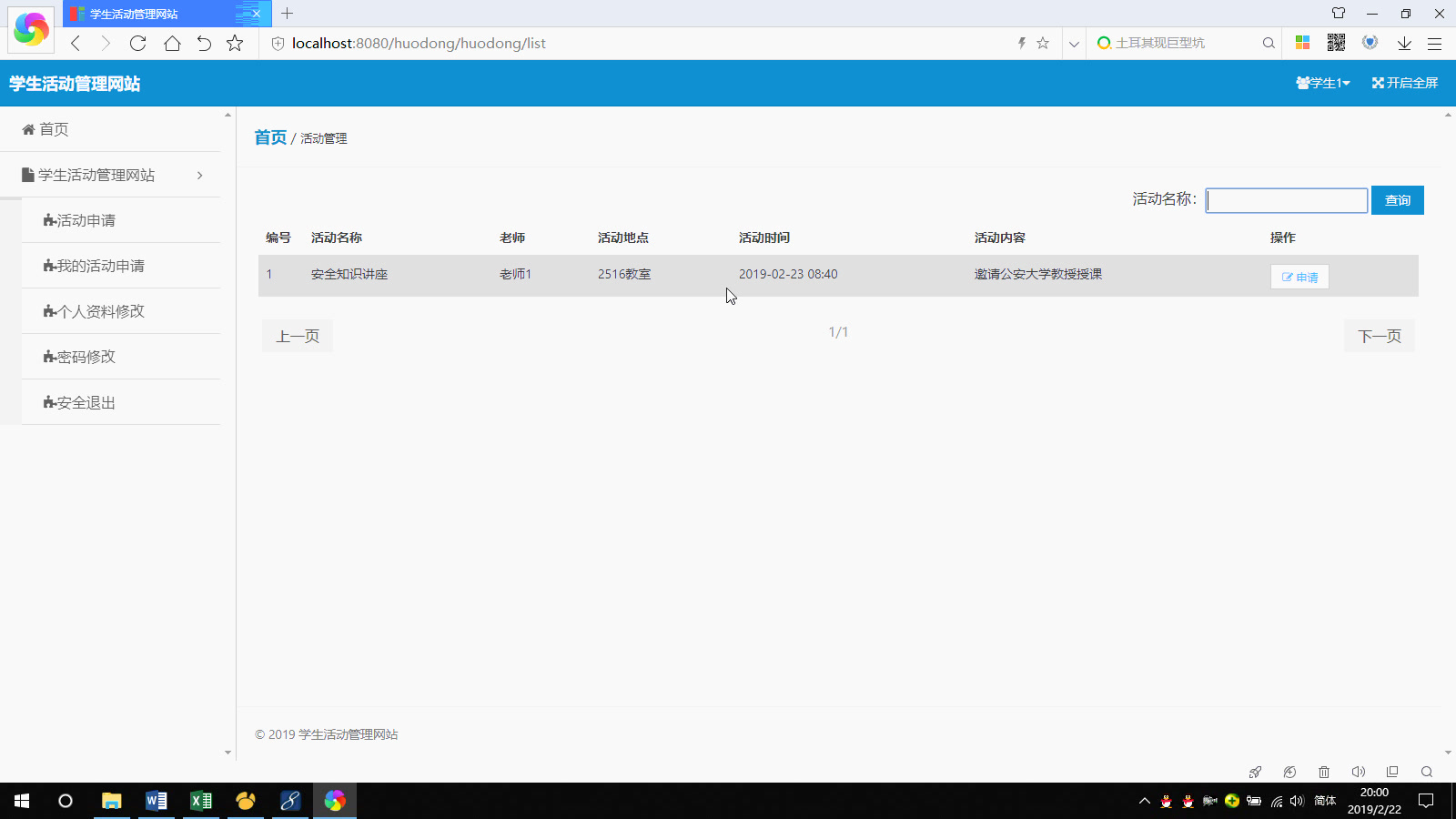Click the lightning speed mode icon
The height and width of the screenshot is (819, 1456).
(1022, 43)
